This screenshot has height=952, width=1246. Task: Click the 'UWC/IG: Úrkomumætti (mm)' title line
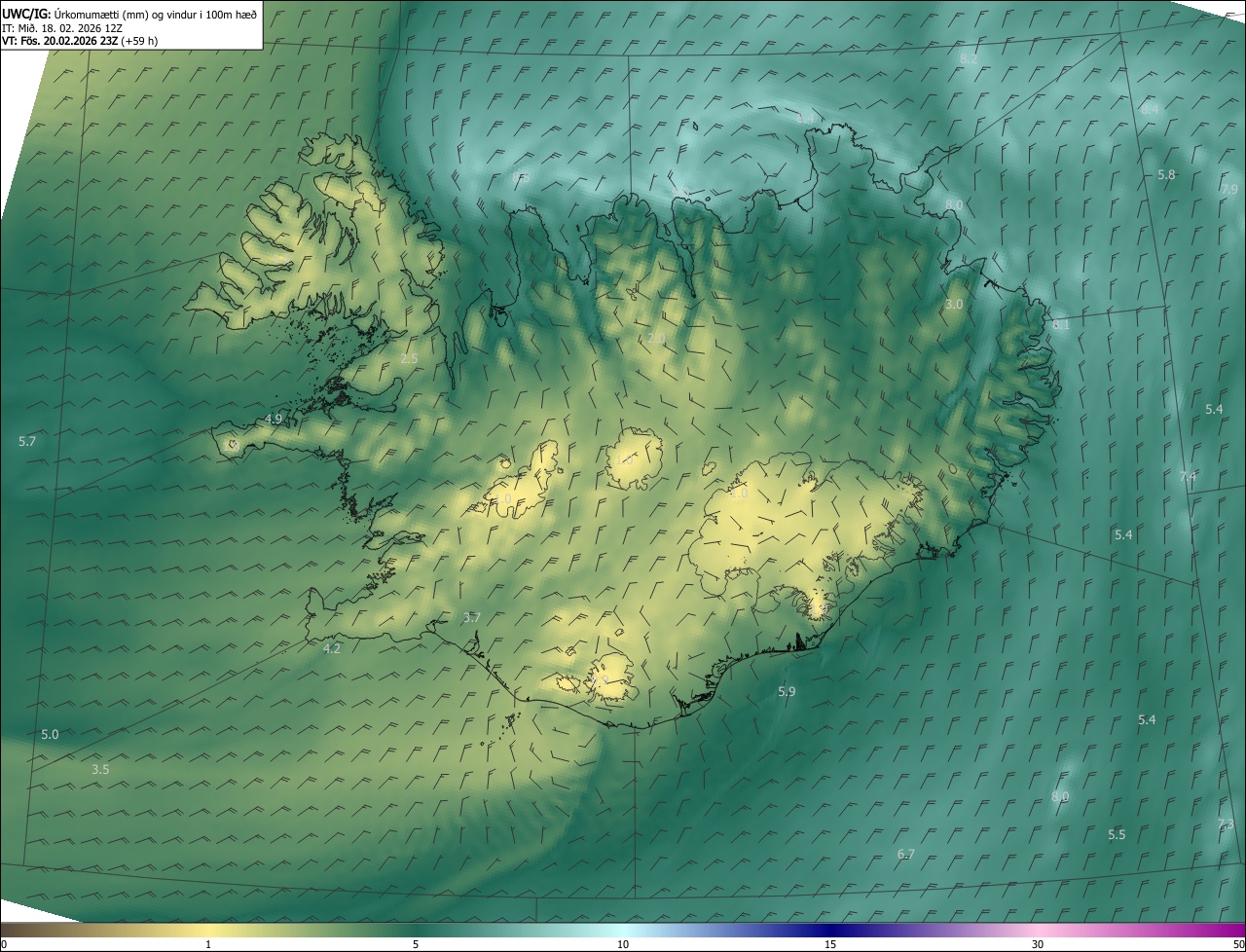point(129,15)
